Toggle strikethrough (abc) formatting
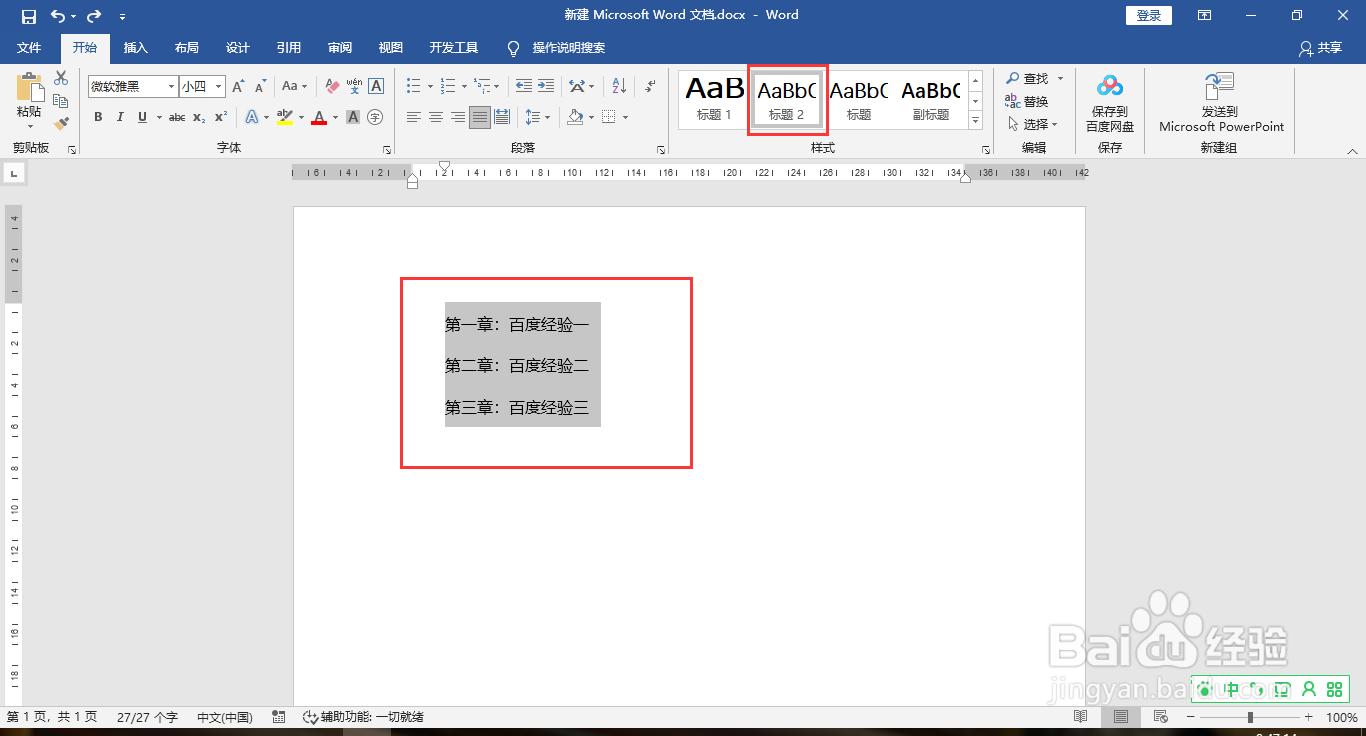This screenshot has width=1366, height=736. coord(177,117)
